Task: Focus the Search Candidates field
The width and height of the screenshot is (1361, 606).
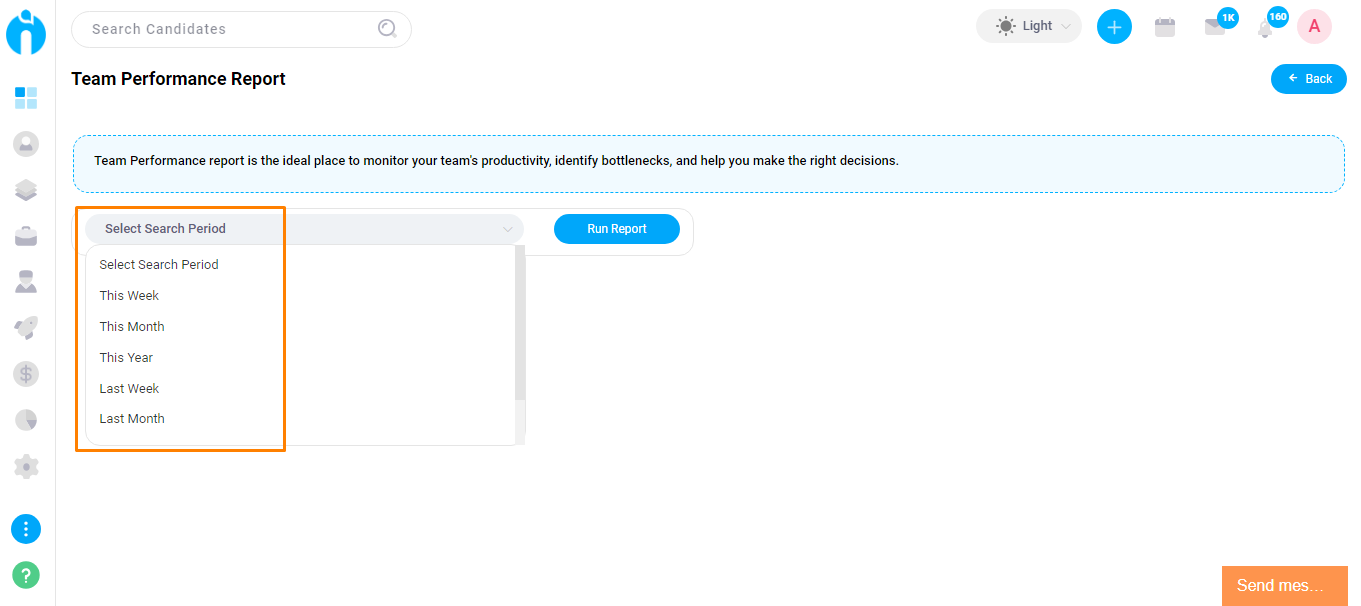Action: point(241,29)
